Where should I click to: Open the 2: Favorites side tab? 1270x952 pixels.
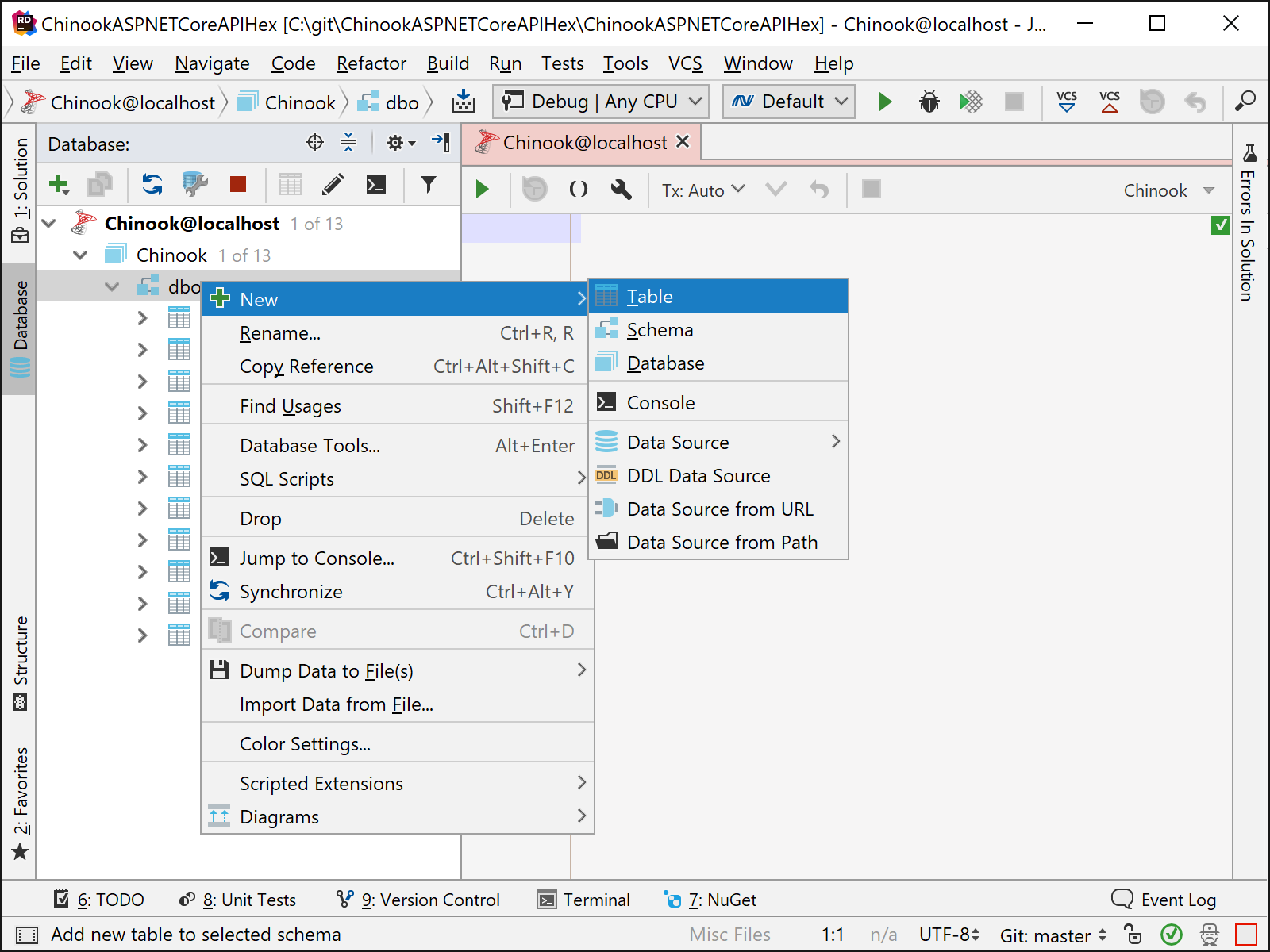coord(21,804)
